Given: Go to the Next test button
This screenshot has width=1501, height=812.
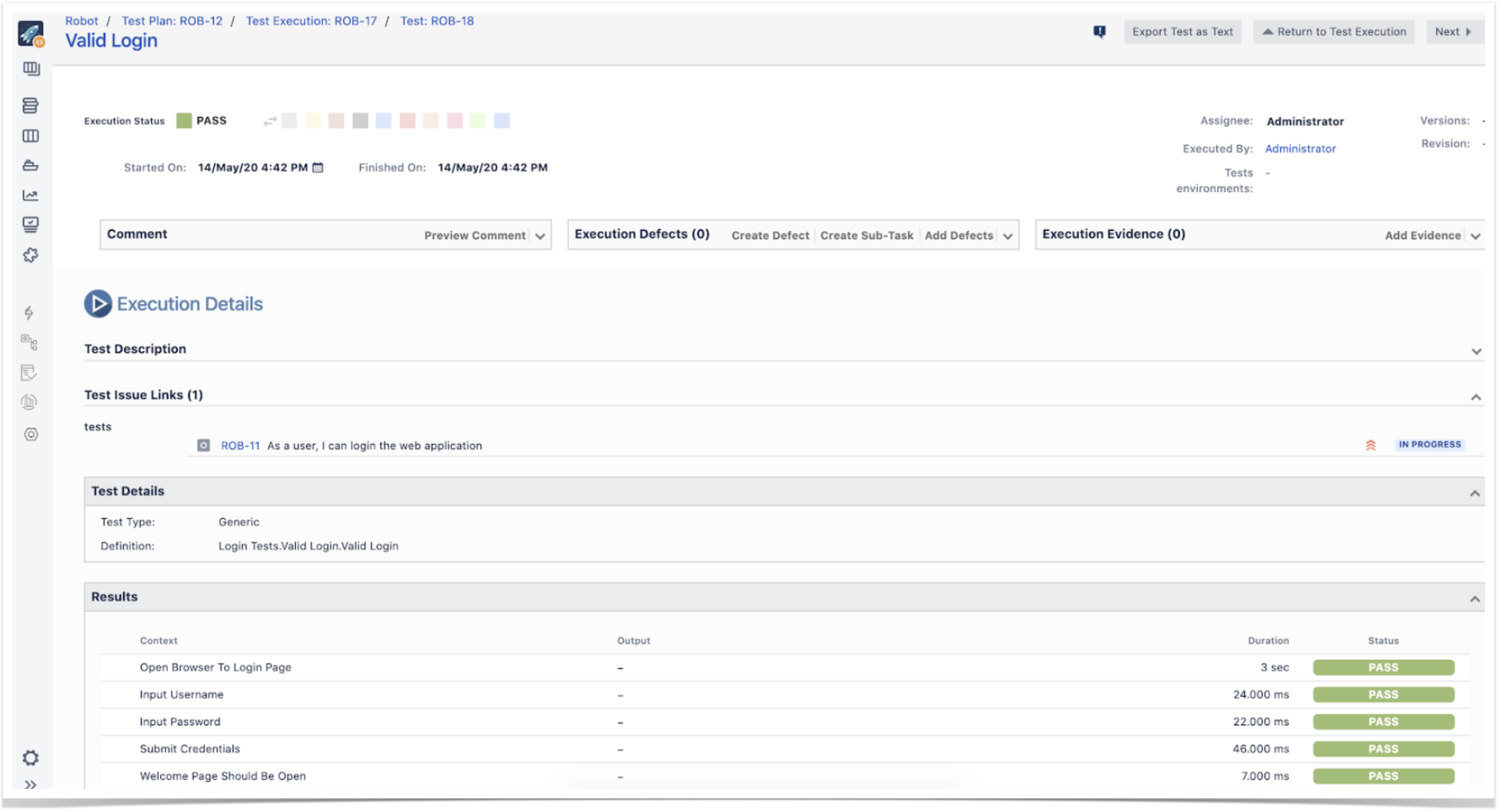Looking at the screenshot, I should (x=1454, y=32).
